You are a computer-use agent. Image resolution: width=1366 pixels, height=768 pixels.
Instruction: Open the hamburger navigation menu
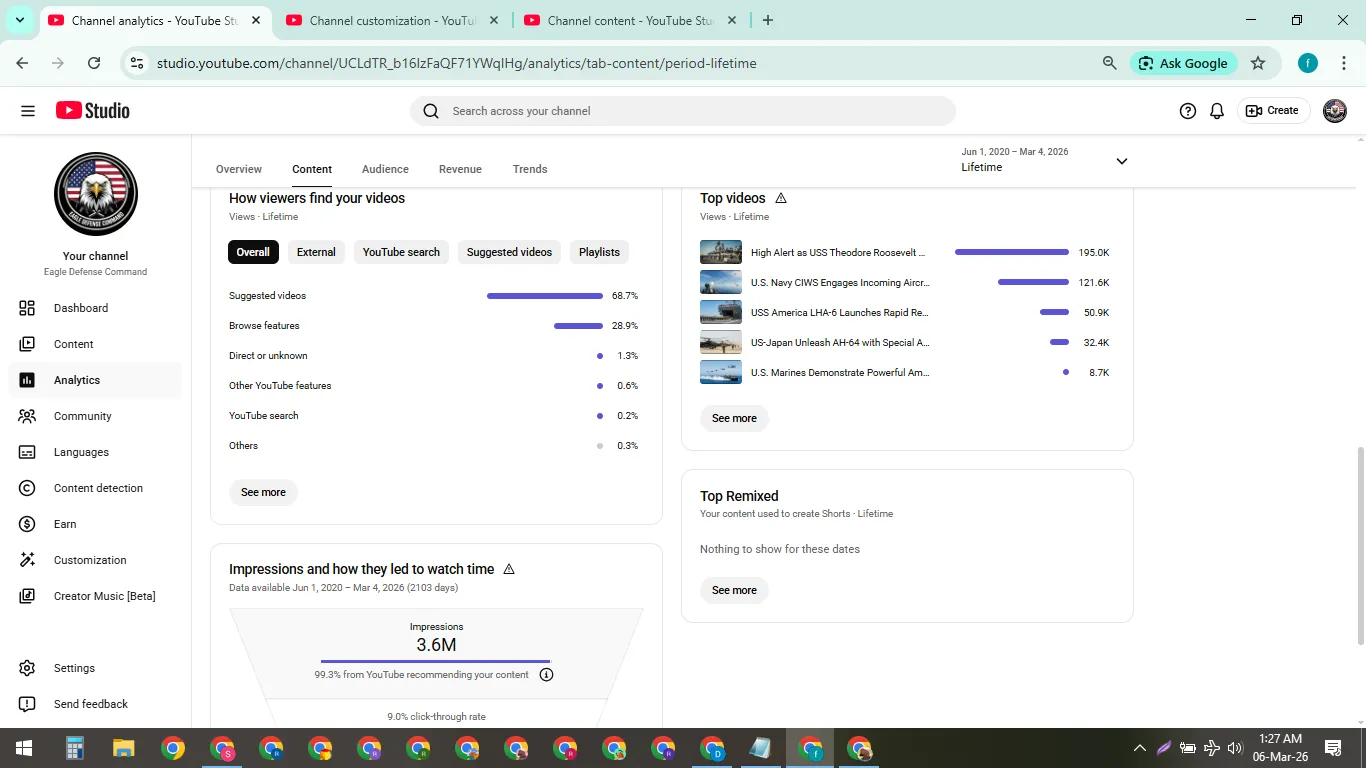[28, 111]
